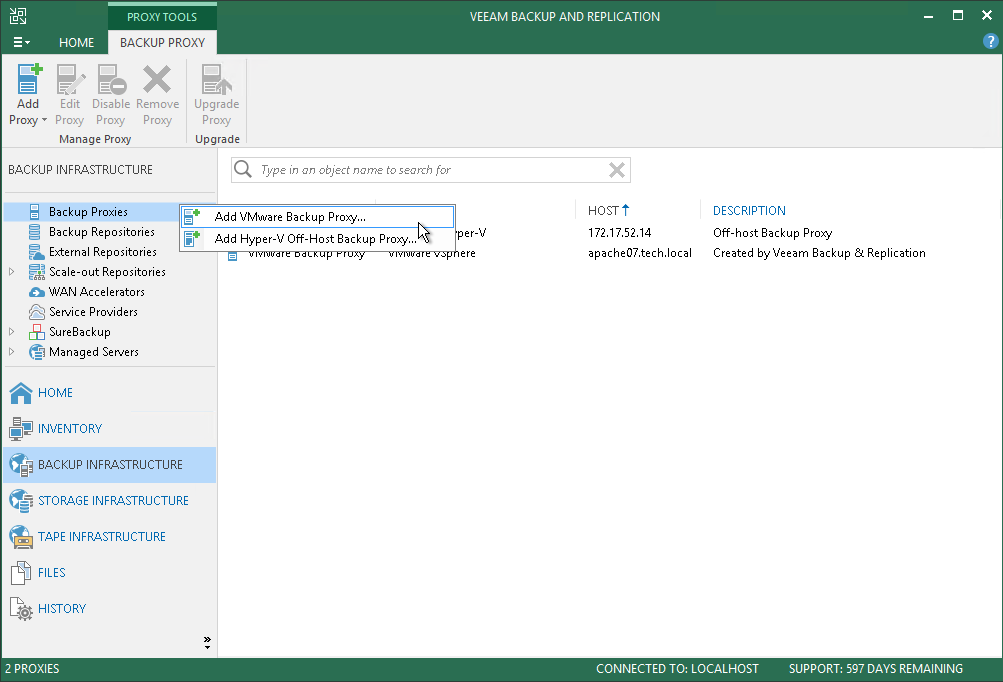Click the magnifier search icon
This screenshot has width=1003, height=682.
point(242,169)
